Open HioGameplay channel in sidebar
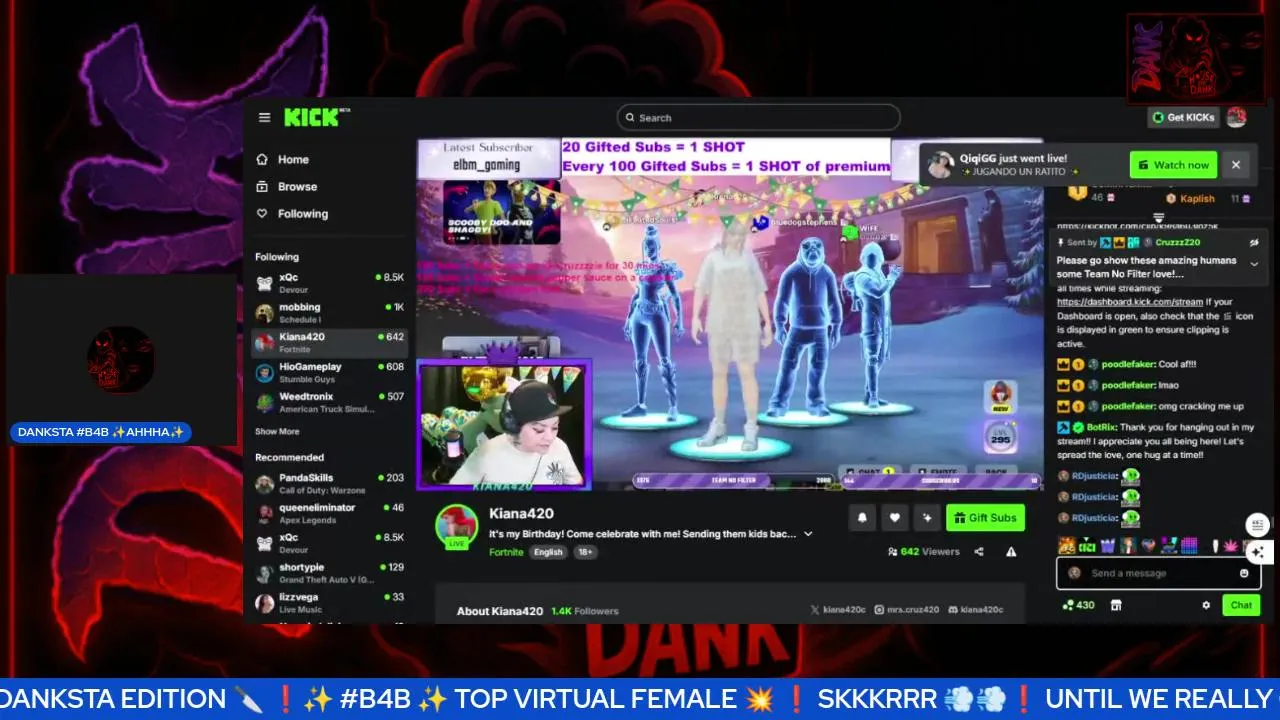This screenshot has width=1280, height=720. 329,373
